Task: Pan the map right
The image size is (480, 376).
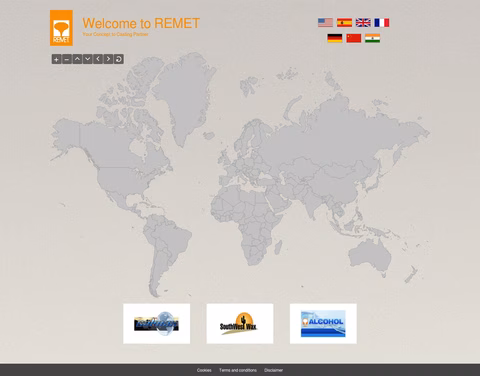Action: coord(108,59)
